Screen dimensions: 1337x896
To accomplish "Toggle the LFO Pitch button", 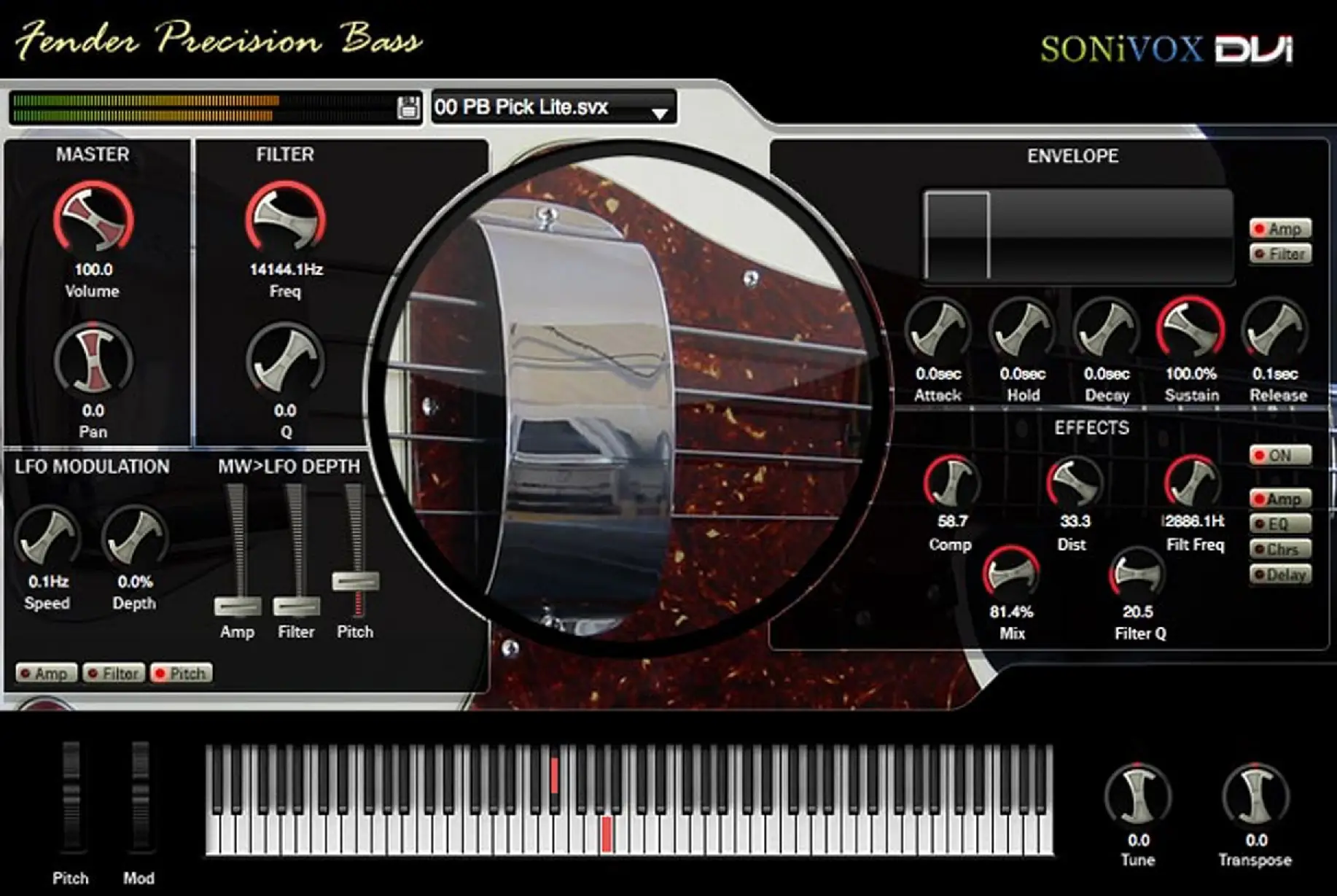I will click(x=182, y=673).
